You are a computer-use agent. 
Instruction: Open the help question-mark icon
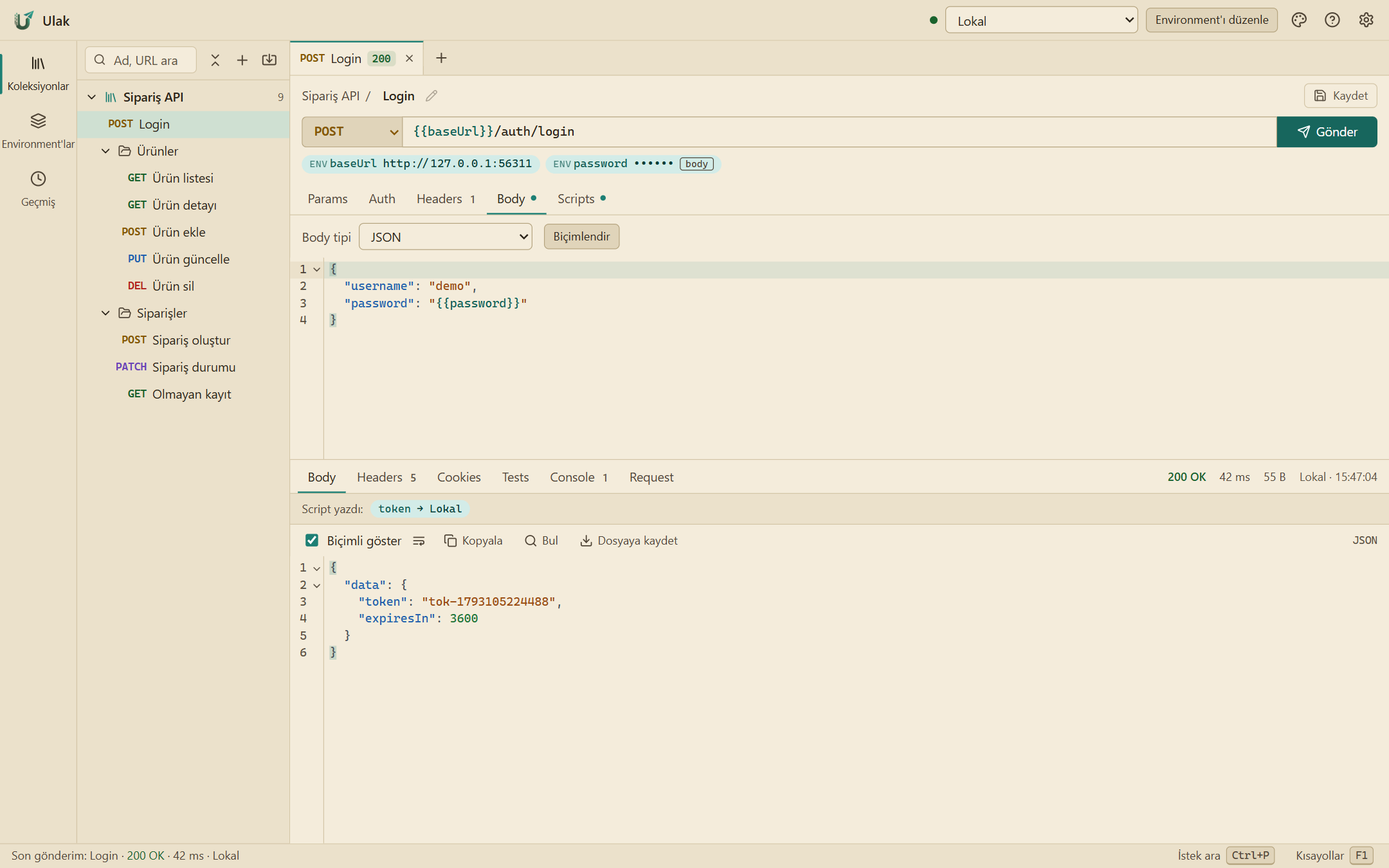1332,20
